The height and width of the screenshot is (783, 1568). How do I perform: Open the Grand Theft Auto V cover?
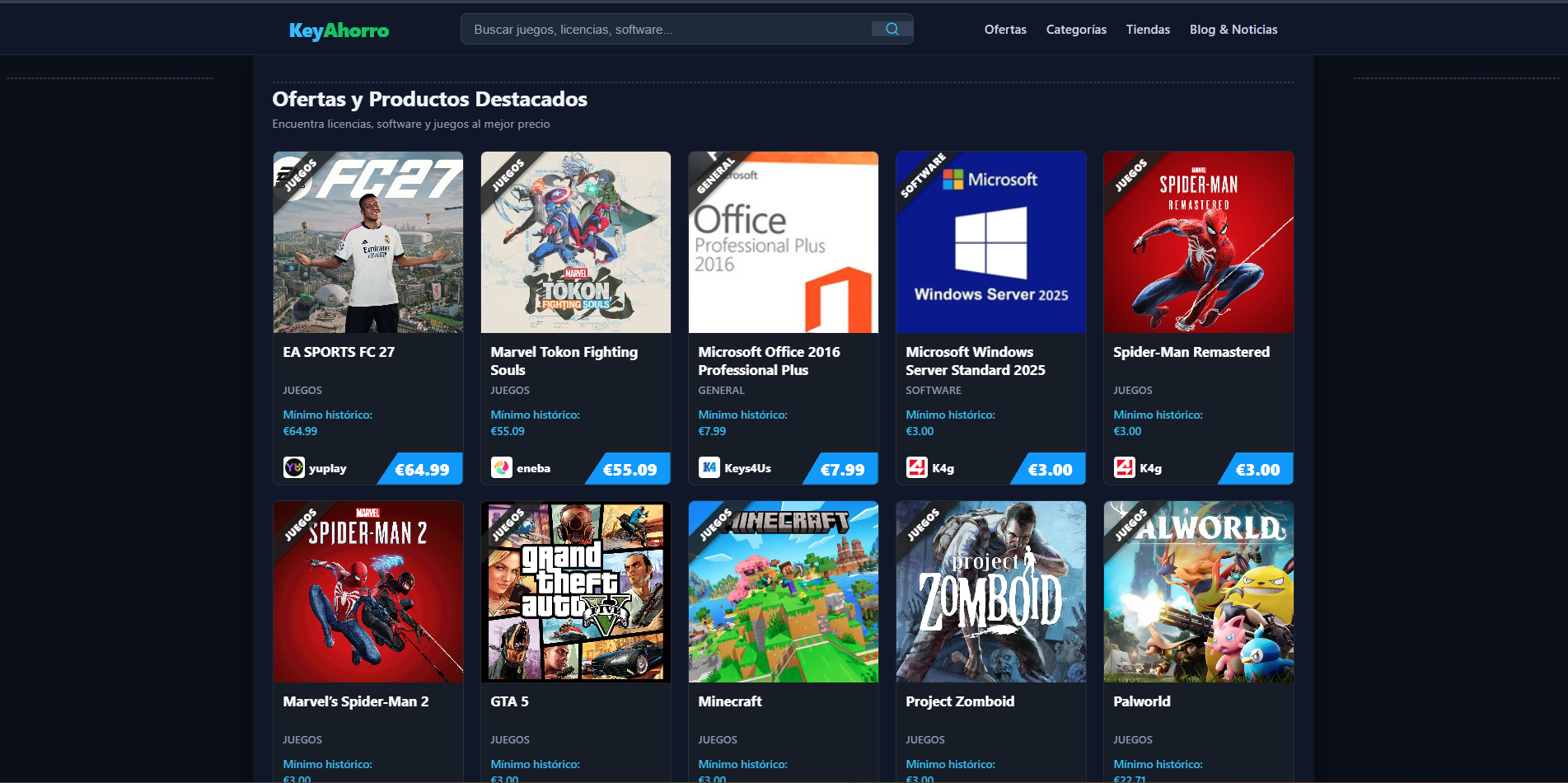pos(576,592)
